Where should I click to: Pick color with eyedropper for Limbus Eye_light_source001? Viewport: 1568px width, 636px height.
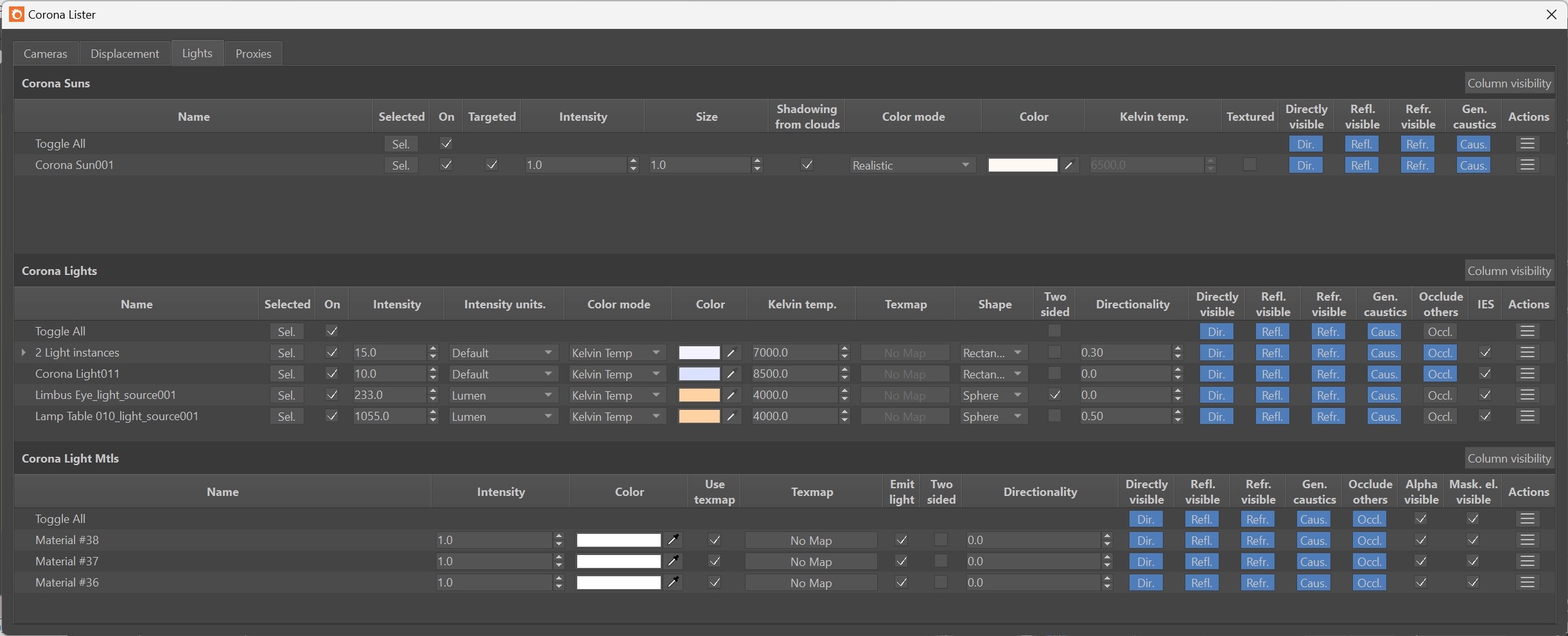[x=731, y=395]
